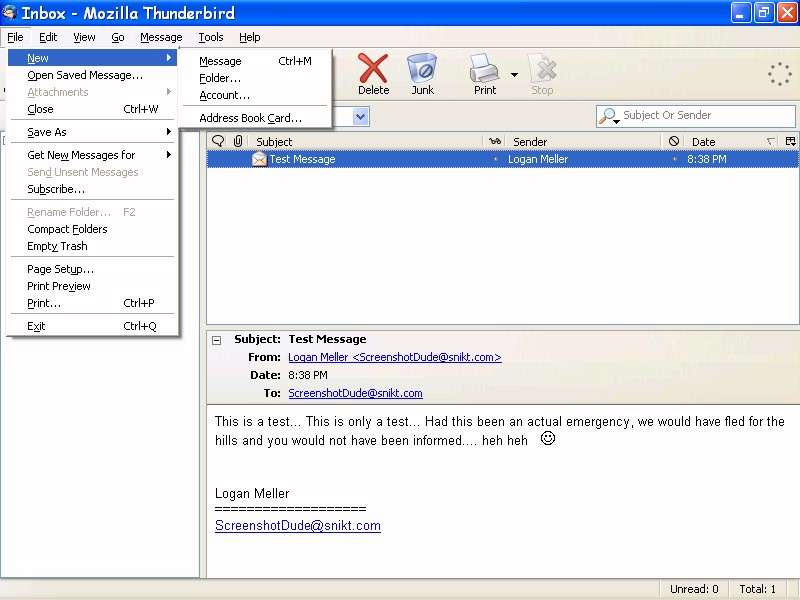Open the Help menu
The width and height of the screenshot is (800, 600).
[x=249, y=37]
